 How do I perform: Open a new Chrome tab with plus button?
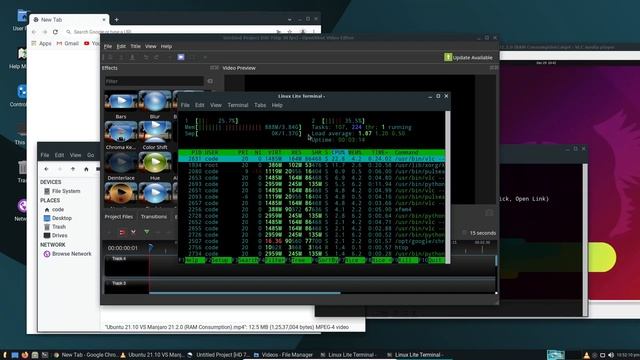point(116,20)
